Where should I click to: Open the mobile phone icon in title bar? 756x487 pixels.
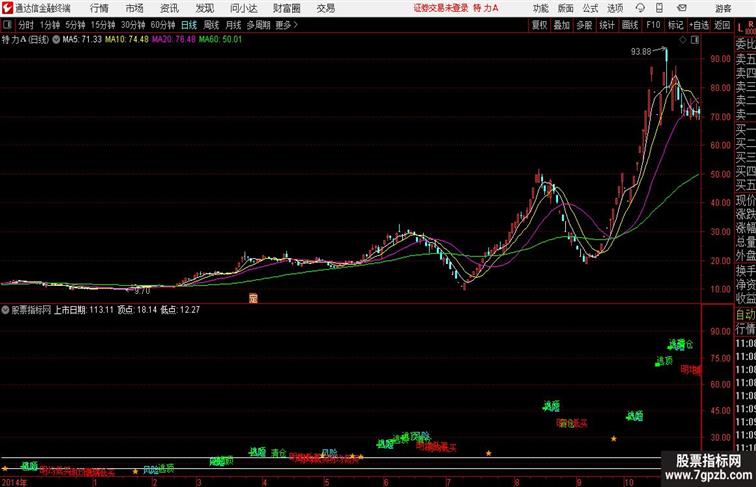(x=660, y=8)
